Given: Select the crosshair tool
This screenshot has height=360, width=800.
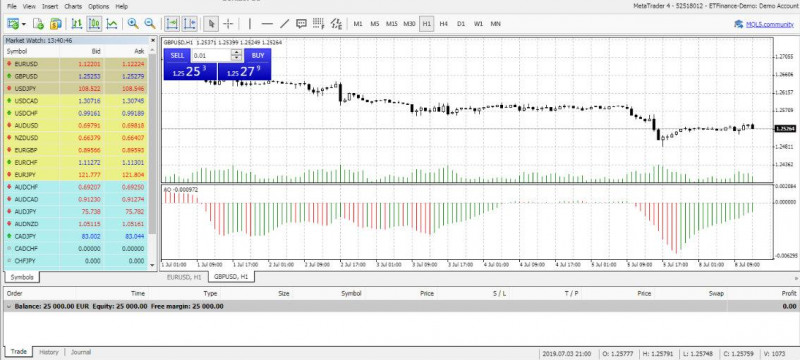Looking at the screenshot, I should [x=228, y=23].
